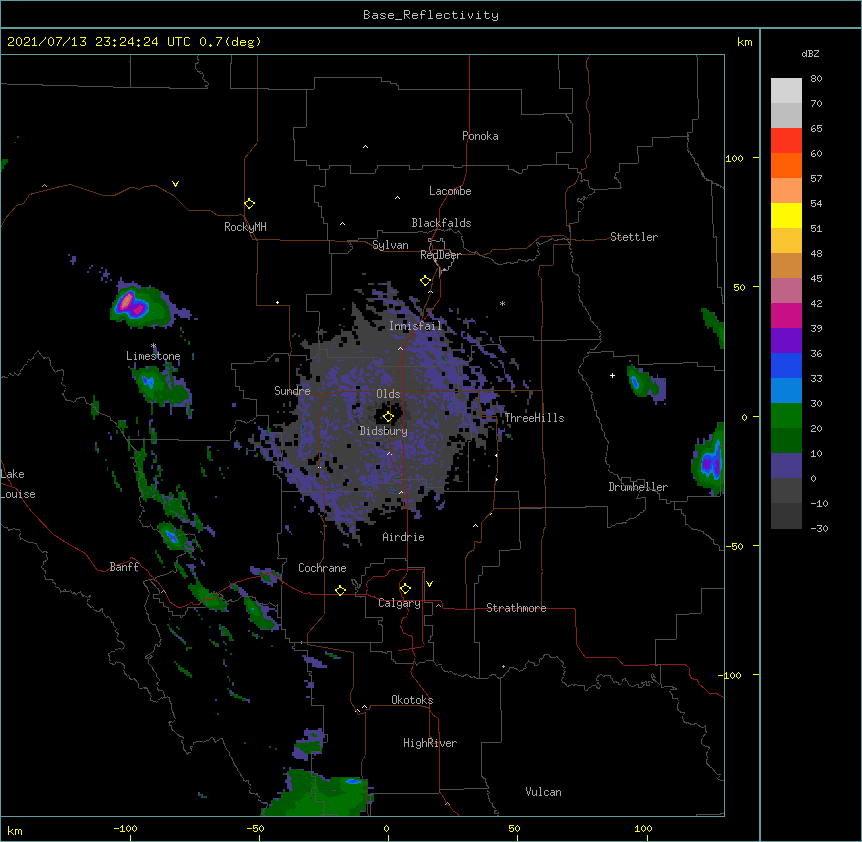This screenshot has width=862, height=842.
Task: Click the RockyMH label
Action: pos(245,227)
